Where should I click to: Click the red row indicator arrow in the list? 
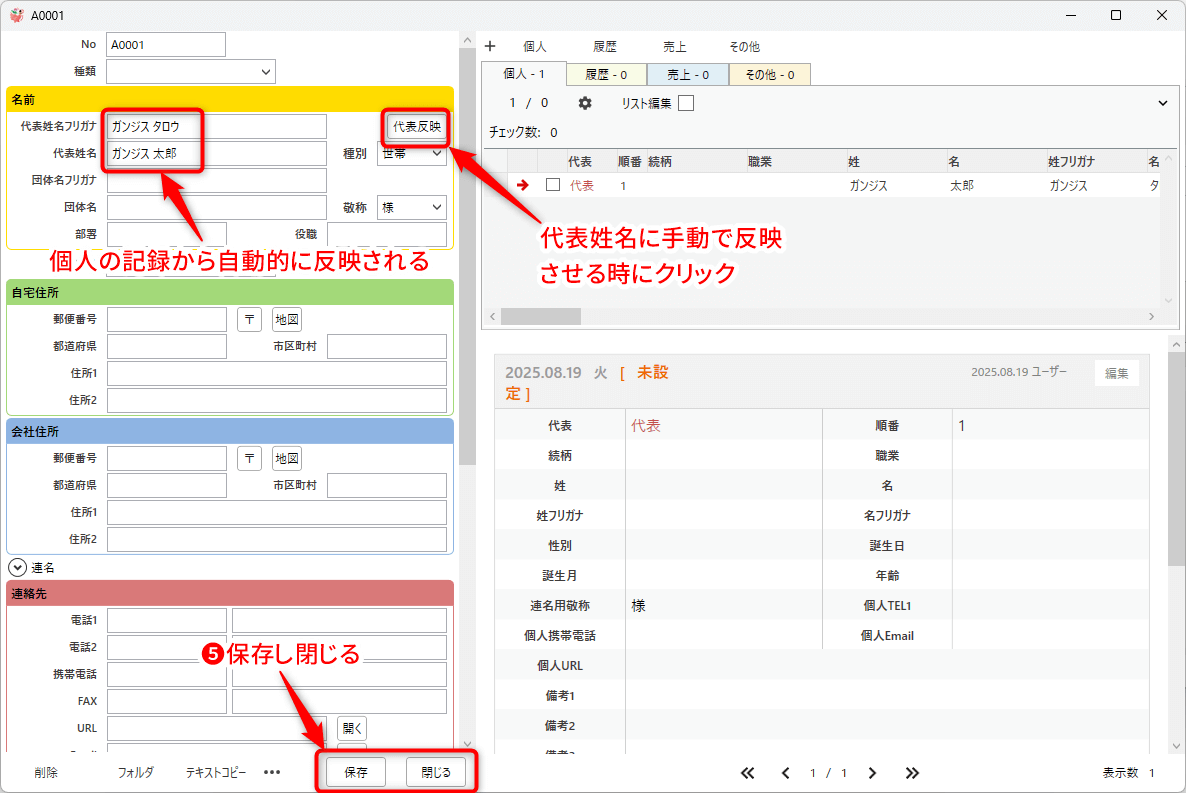click(x=523, y=185)
